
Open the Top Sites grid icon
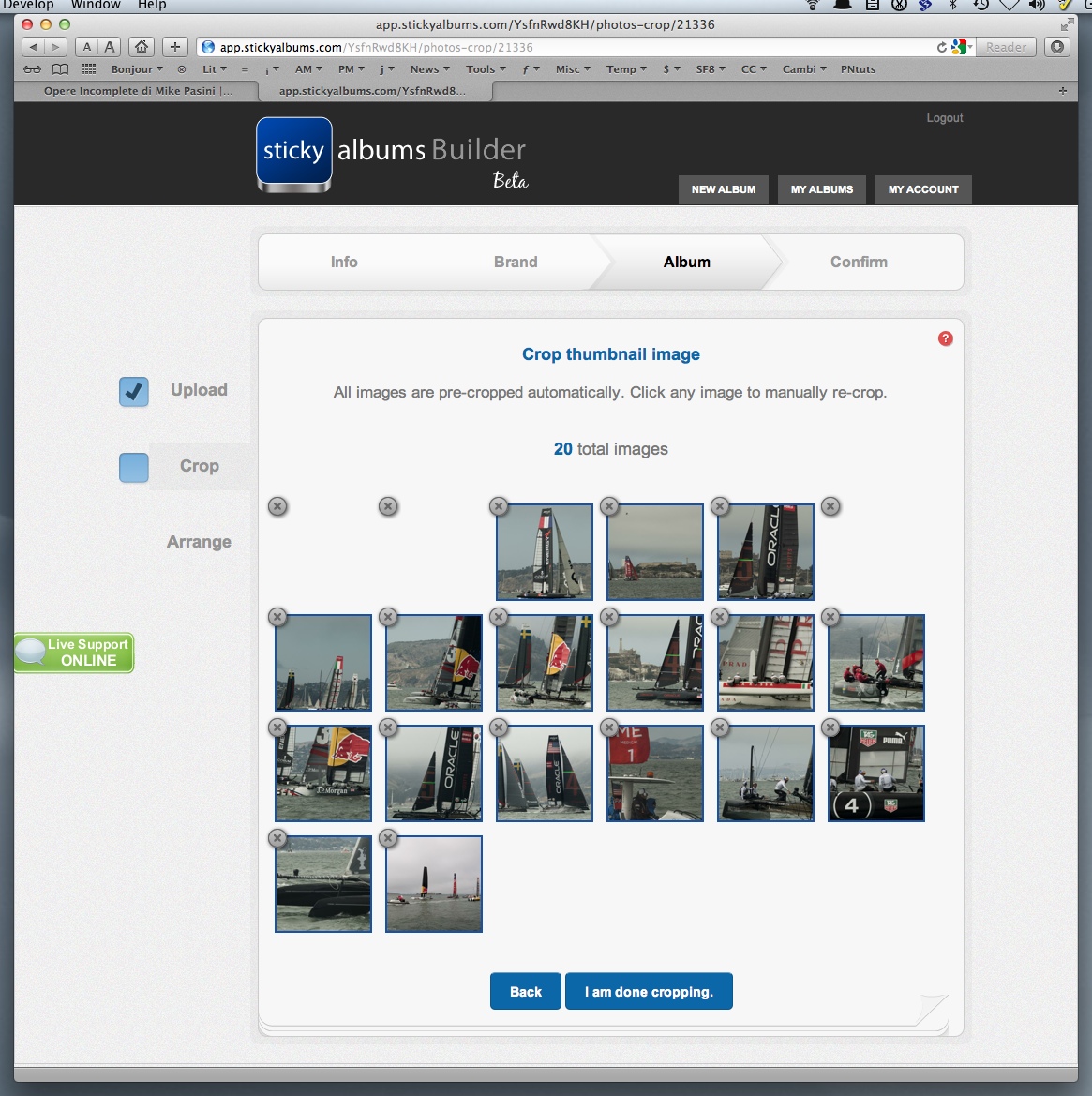pyautogui.click(x=89, y=69)
